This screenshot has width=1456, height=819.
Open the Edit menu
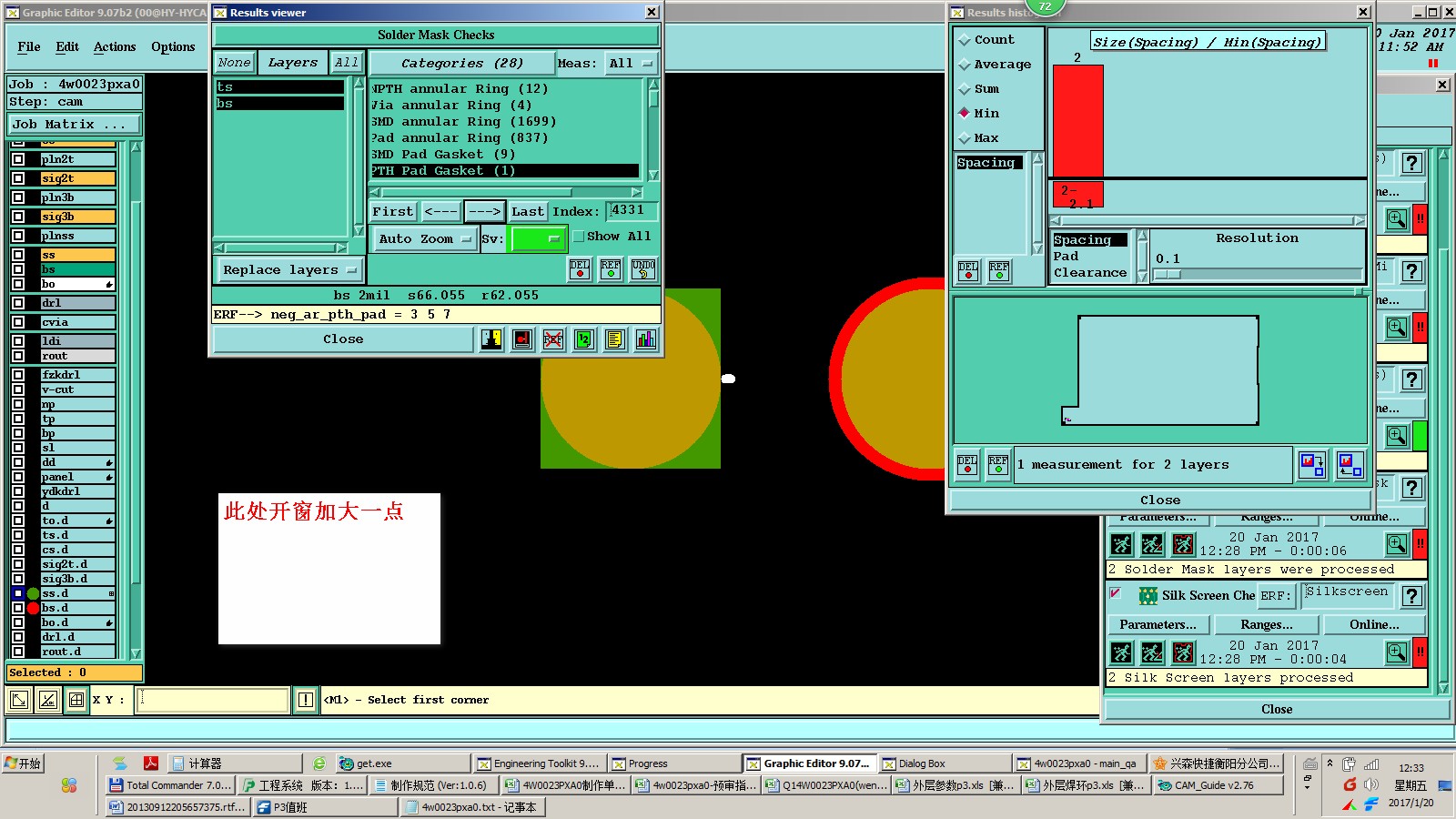pos(67,47)
